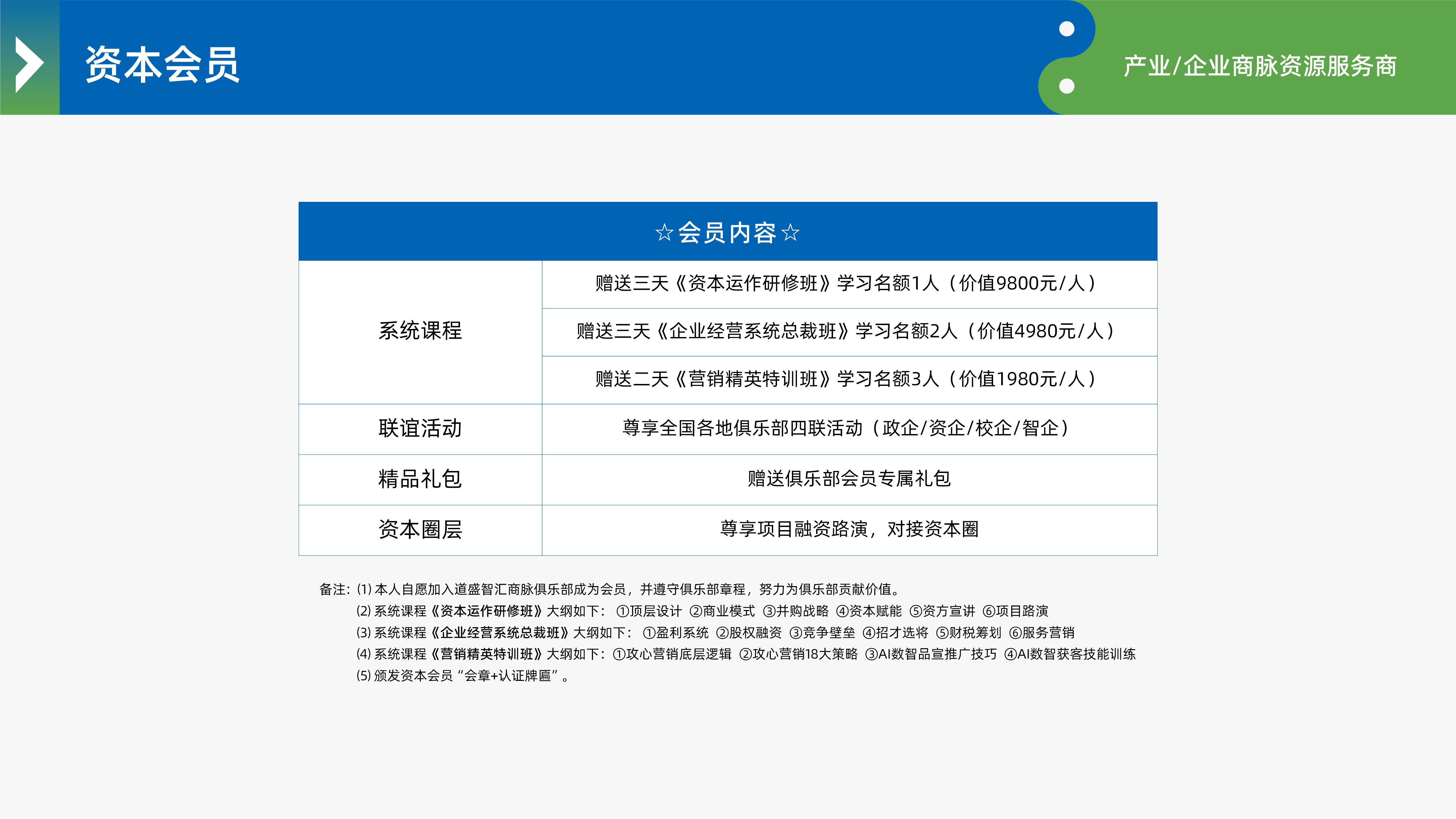
Task: Click the star left of 会员内容
Action: 664,232
